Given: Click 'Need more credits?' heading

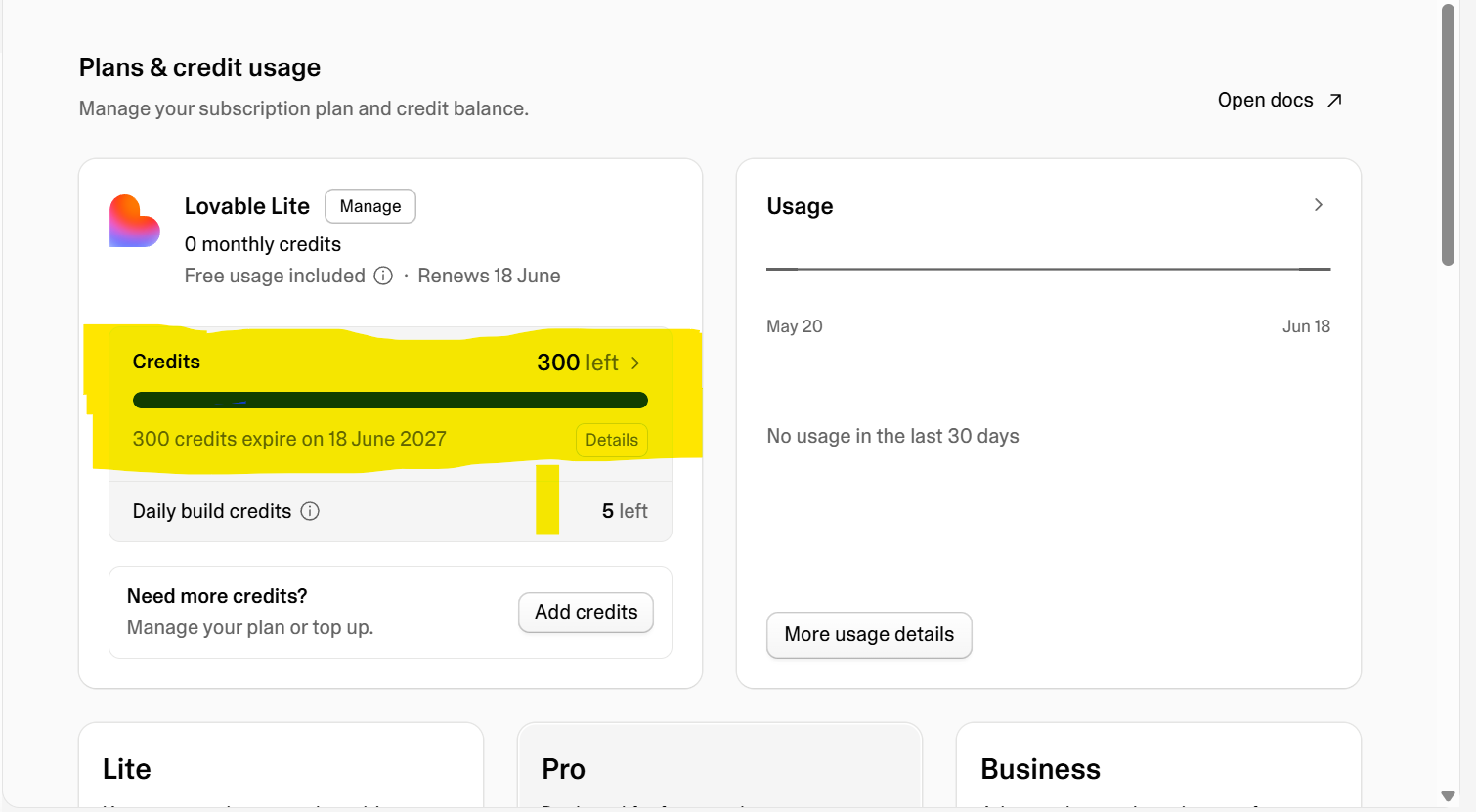Looking at the screenshot, I should pos(217,596).
